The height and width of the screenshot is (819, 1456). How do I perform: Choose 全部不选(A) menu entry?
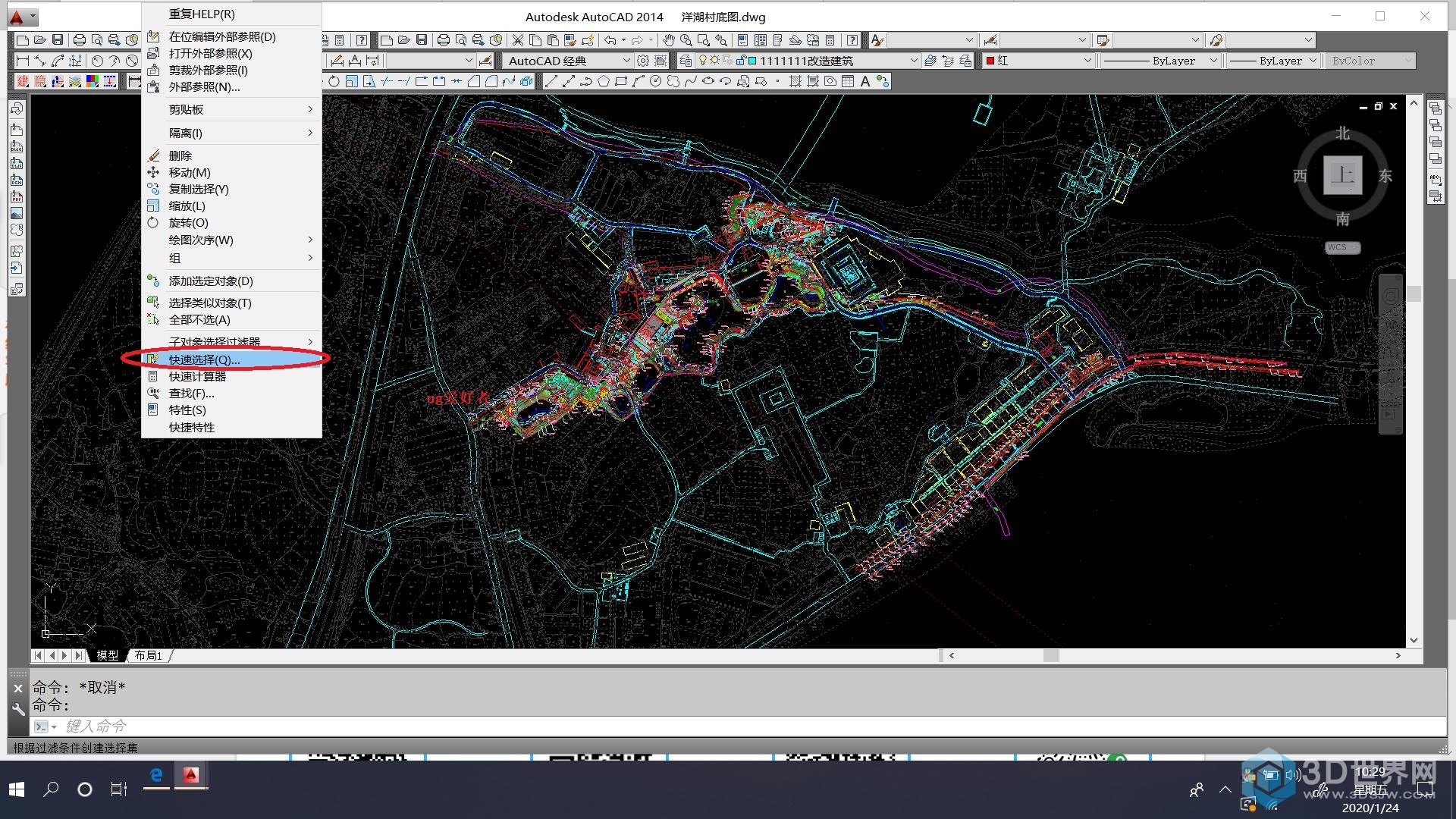tap(231, 319)
